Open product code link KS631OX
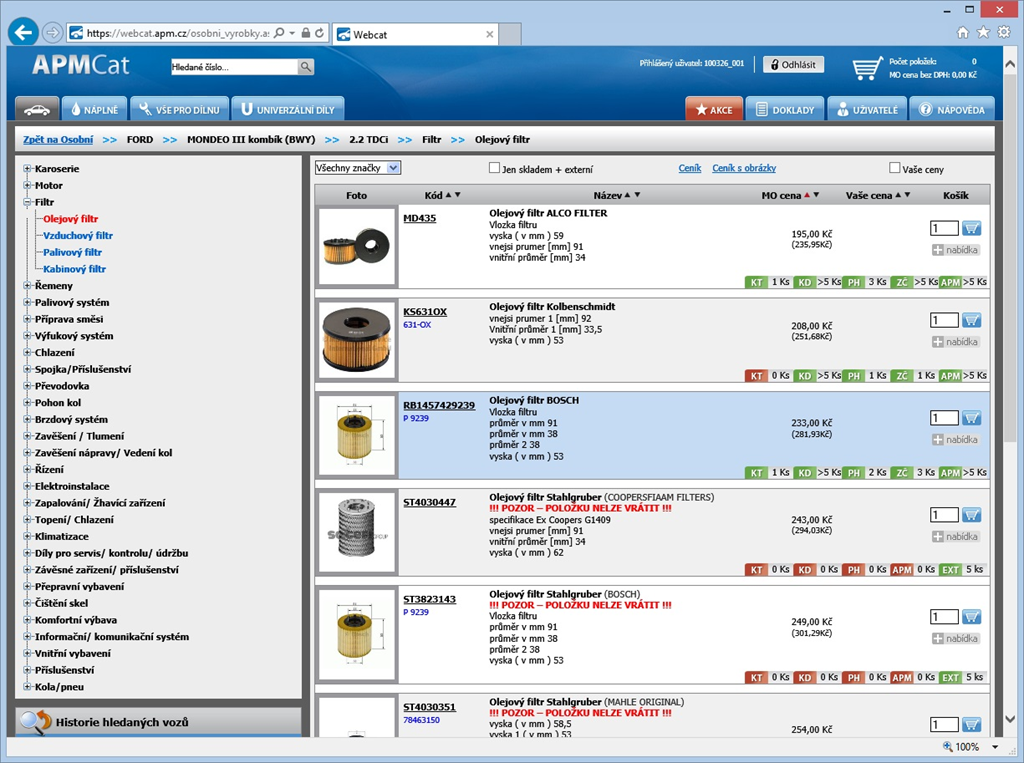 (425, 312)
